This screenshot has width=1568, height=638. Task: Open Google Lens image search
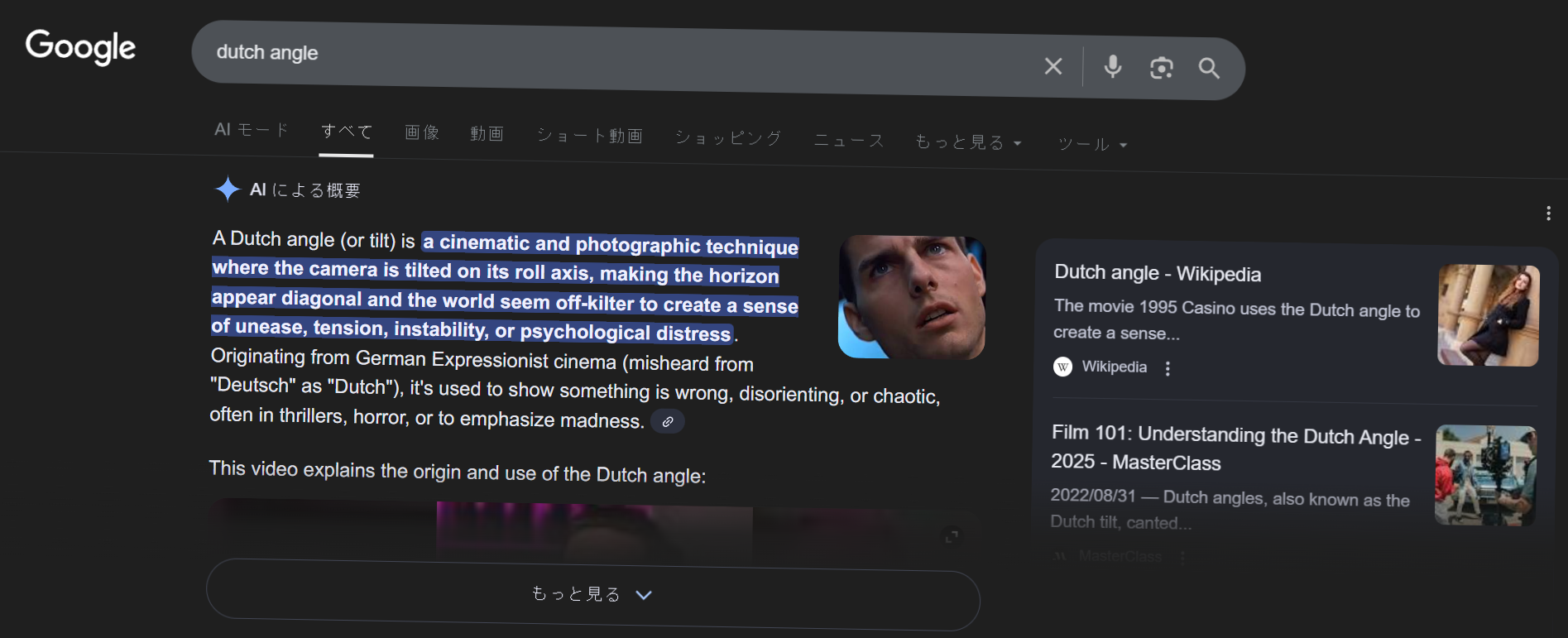point(1161,68)
